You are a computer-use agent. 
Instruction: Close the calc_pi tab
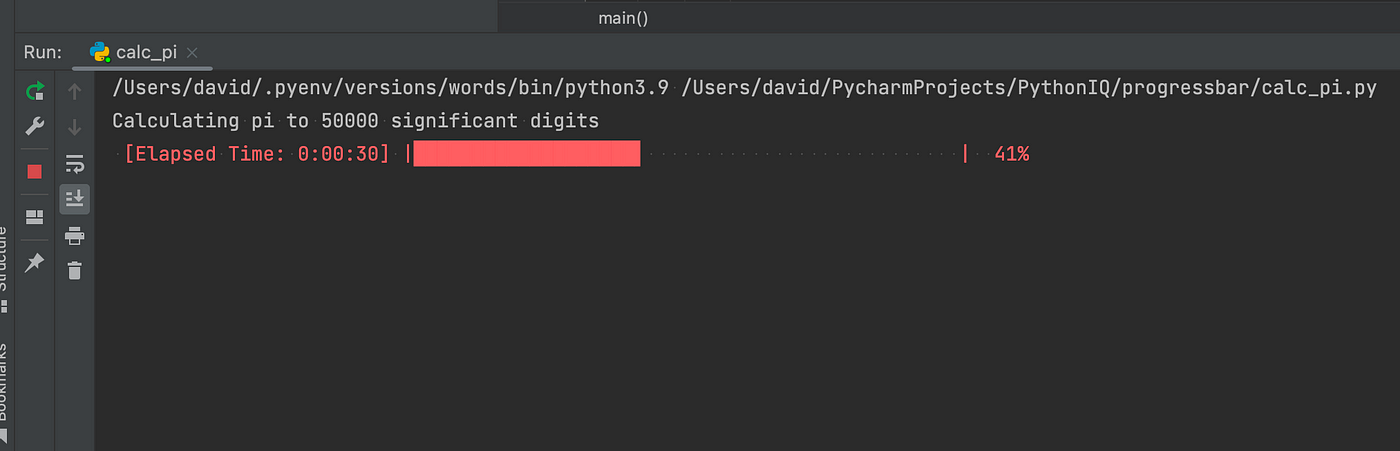(x=192, y=52)
